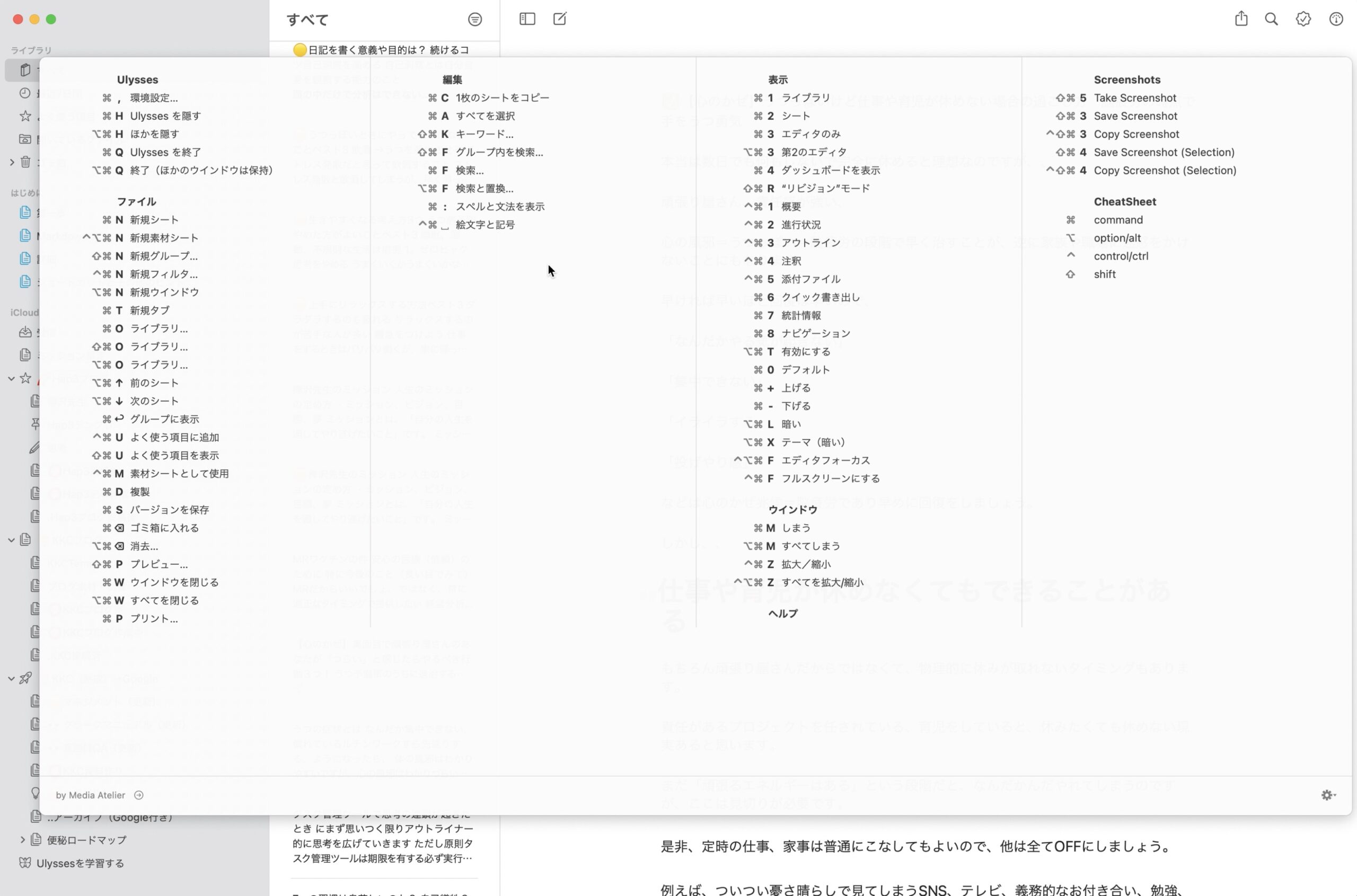The width and height of the screenshot is (1357, 896).
Task: Click the 統計情報 entry
Action: tap(801, 315)
